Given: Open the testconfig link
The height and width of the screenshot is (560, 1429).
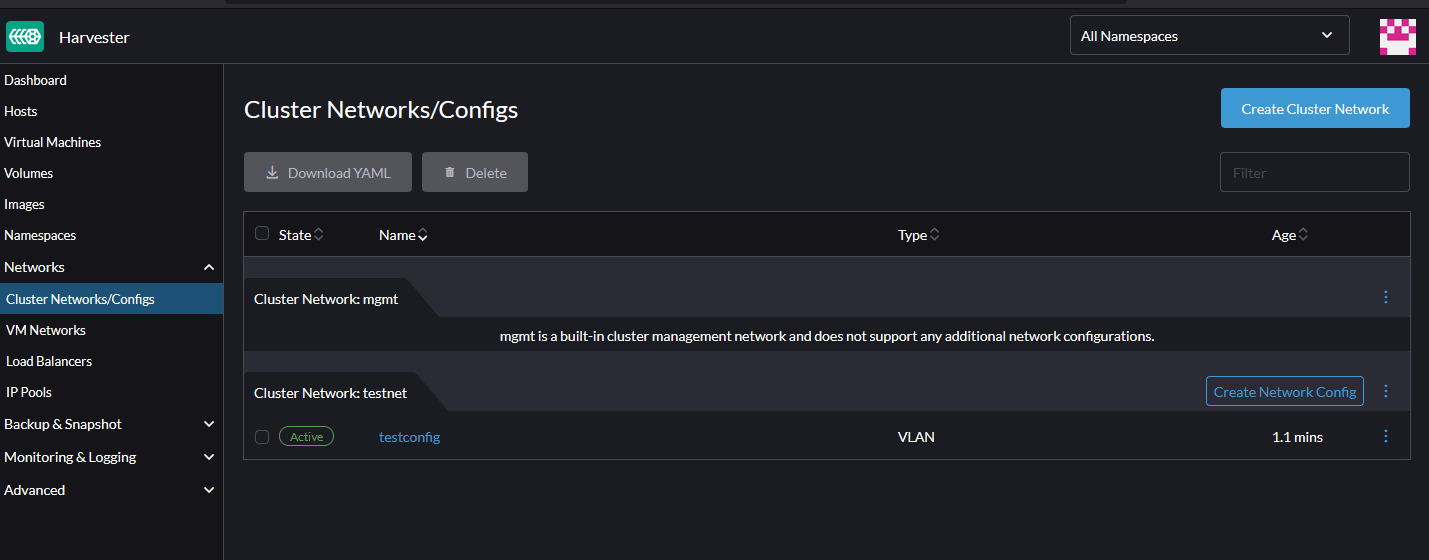Looking at the screenshot, I should 409,437.
